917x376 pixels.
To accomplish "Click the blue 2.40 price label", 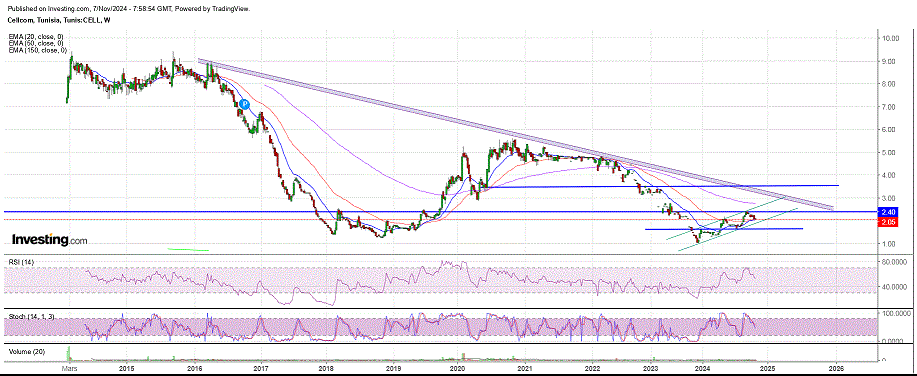I will 888,212.
